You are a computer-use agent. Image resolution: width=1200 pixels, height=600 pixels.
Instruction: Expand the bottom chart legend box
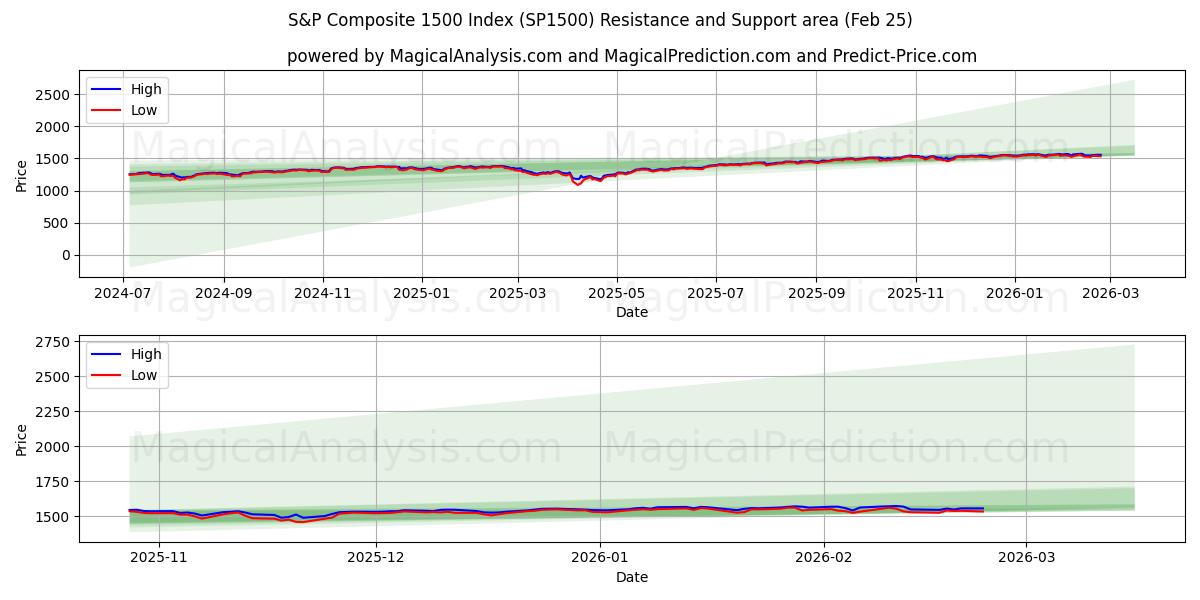(x=128, y=363)
